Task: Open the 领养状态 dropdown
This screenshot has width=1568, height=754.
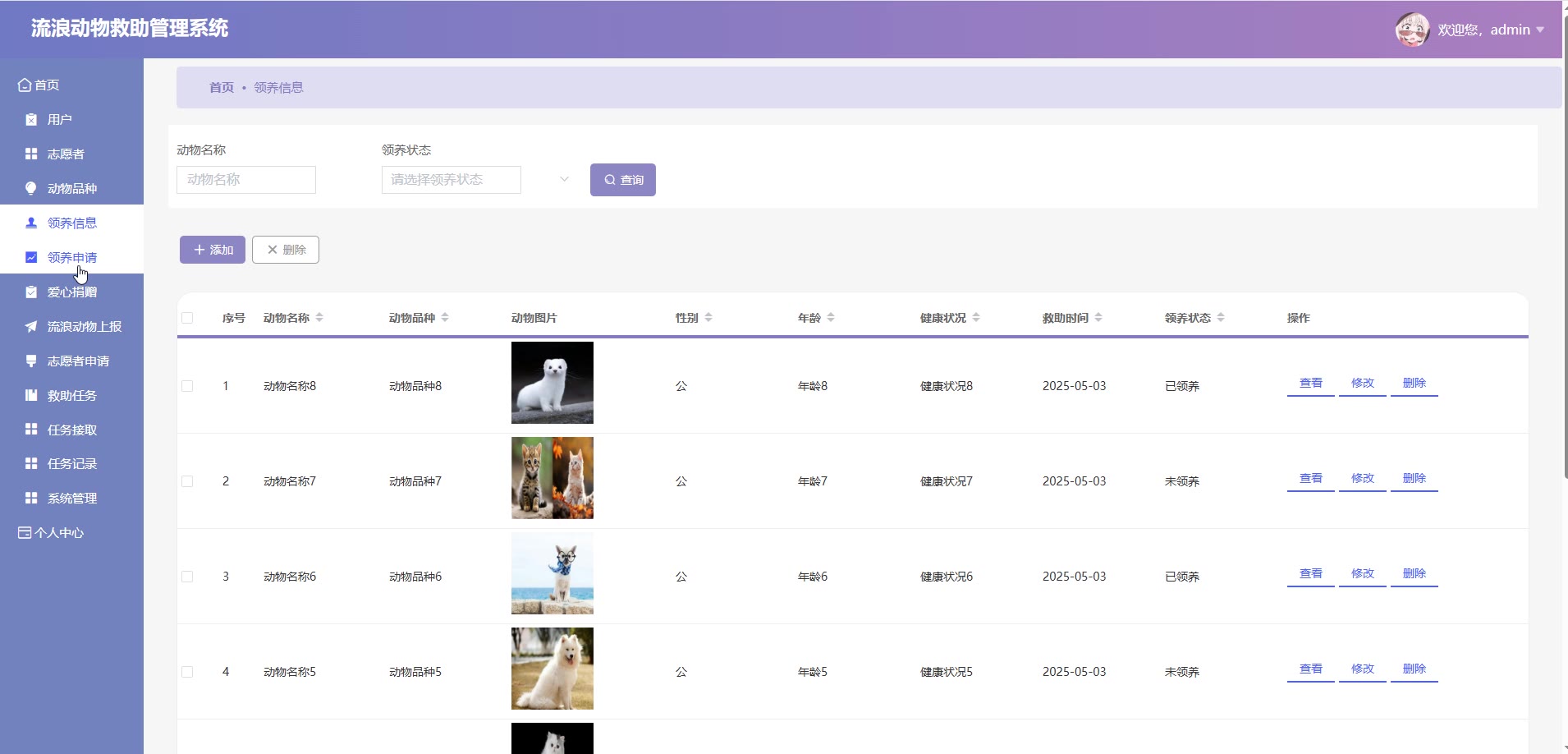Action: coord(476,180)
